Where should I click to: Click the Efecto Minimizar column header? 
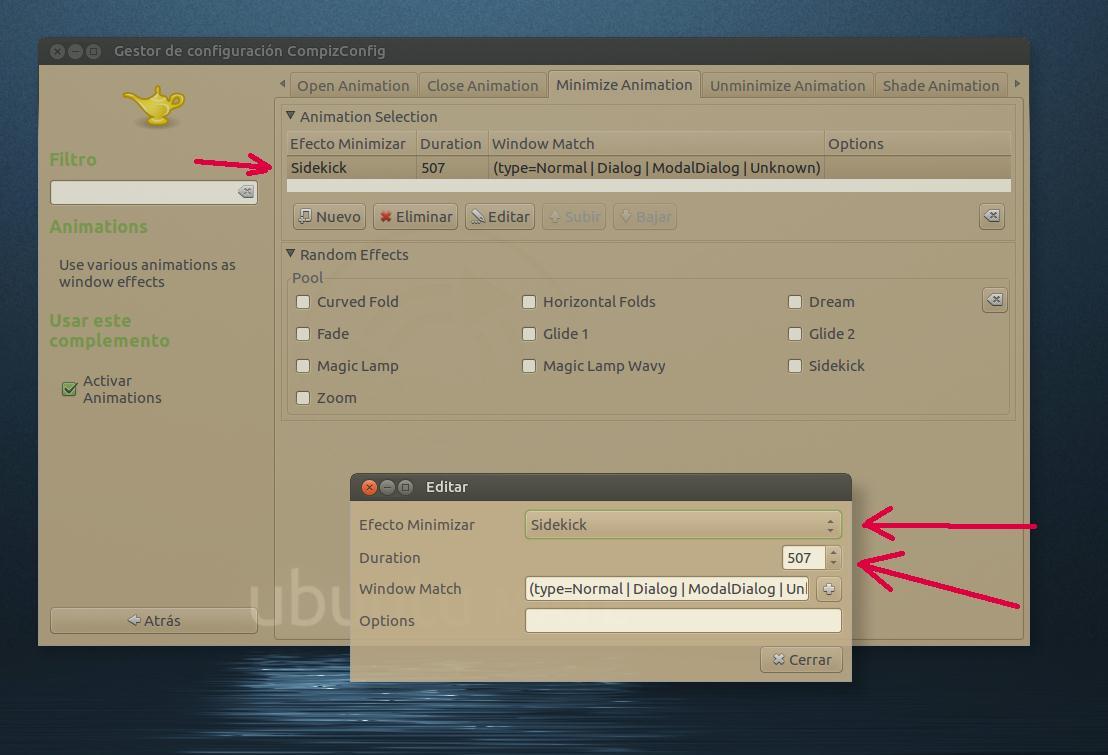[351, 144]
